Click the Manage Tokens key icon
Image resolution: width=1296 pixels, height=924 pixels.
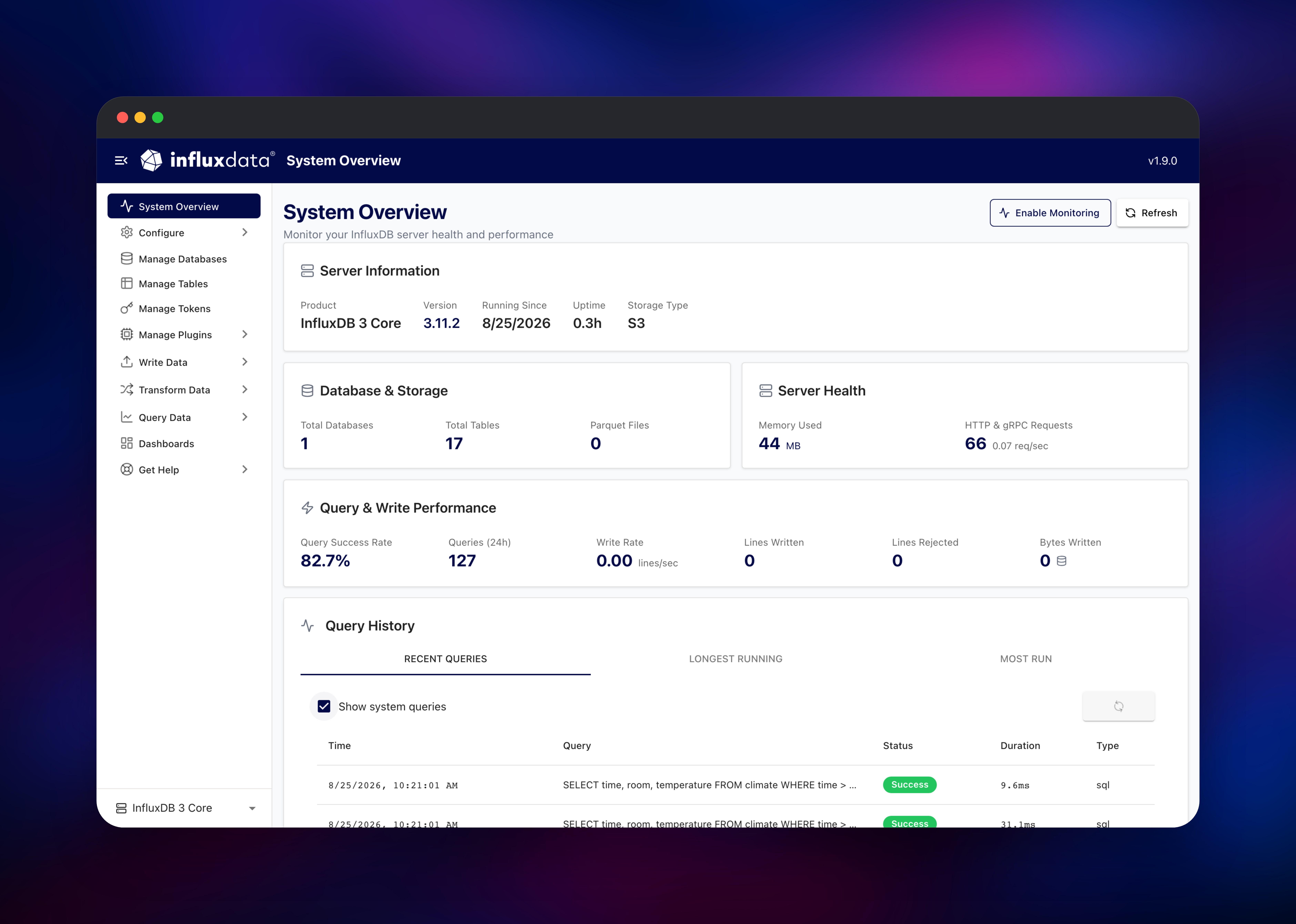point(127,308)
